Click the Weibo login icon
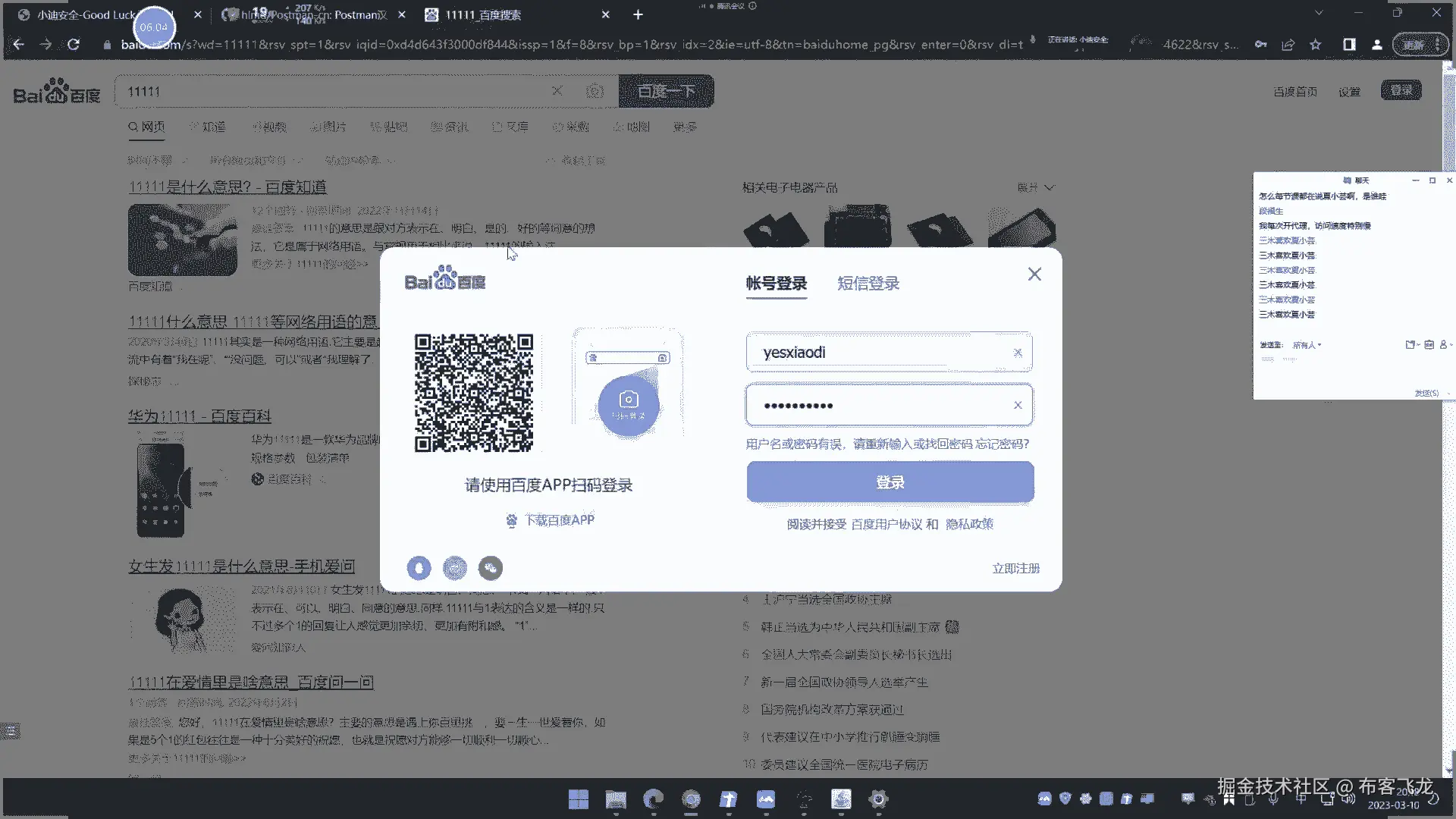This screenshot has height=819, width=1456. 455,568
